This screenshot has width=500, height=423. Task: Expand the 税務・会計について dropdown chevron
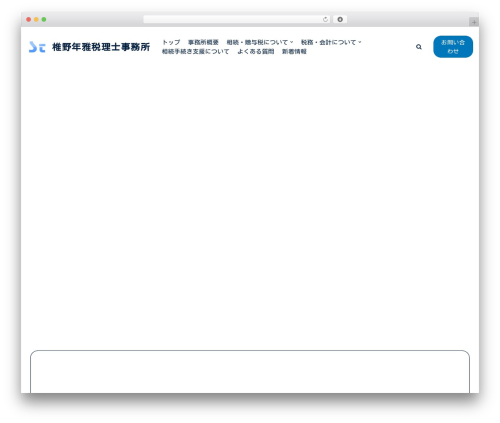pos(360,42)
